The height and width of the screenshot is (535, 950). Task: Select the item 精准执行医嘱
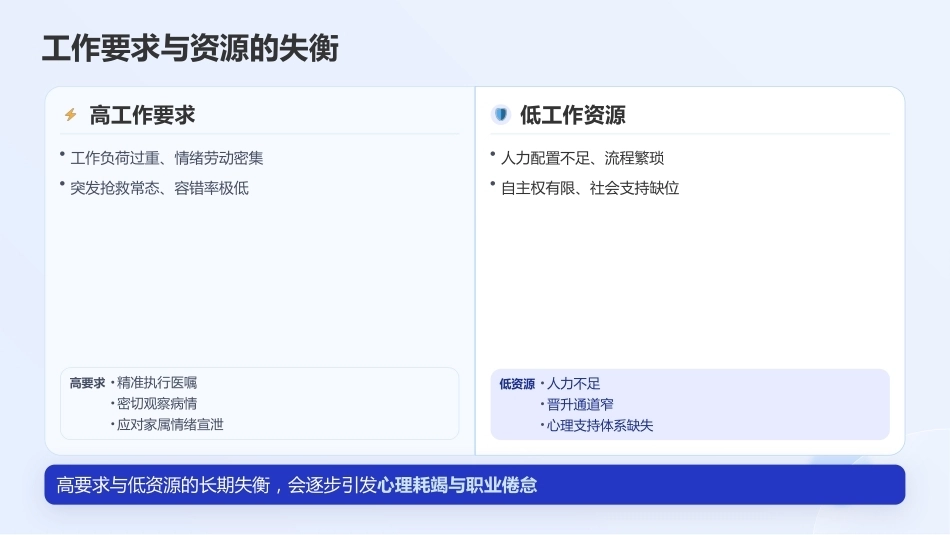(157, 383)
